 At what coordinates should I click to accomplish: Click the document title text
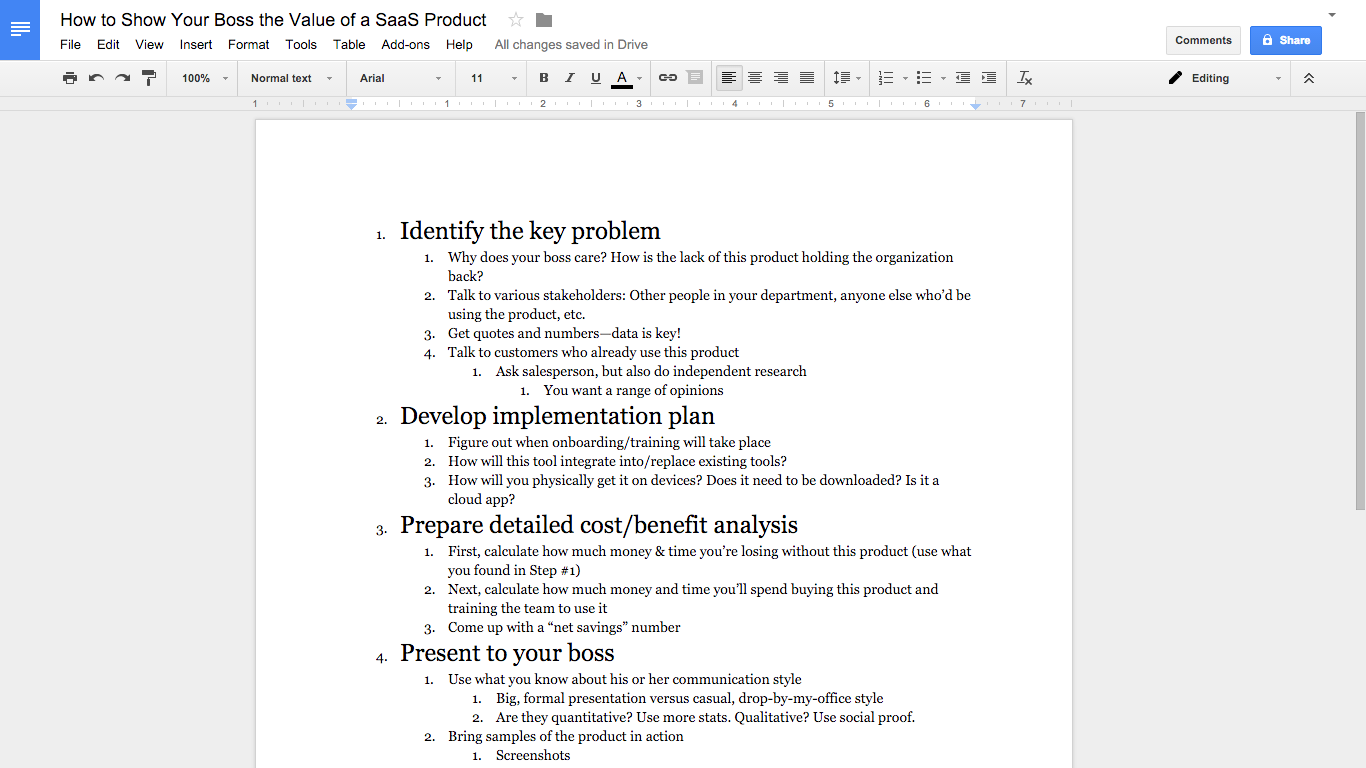pyautogui.click(x=273, y=20)
